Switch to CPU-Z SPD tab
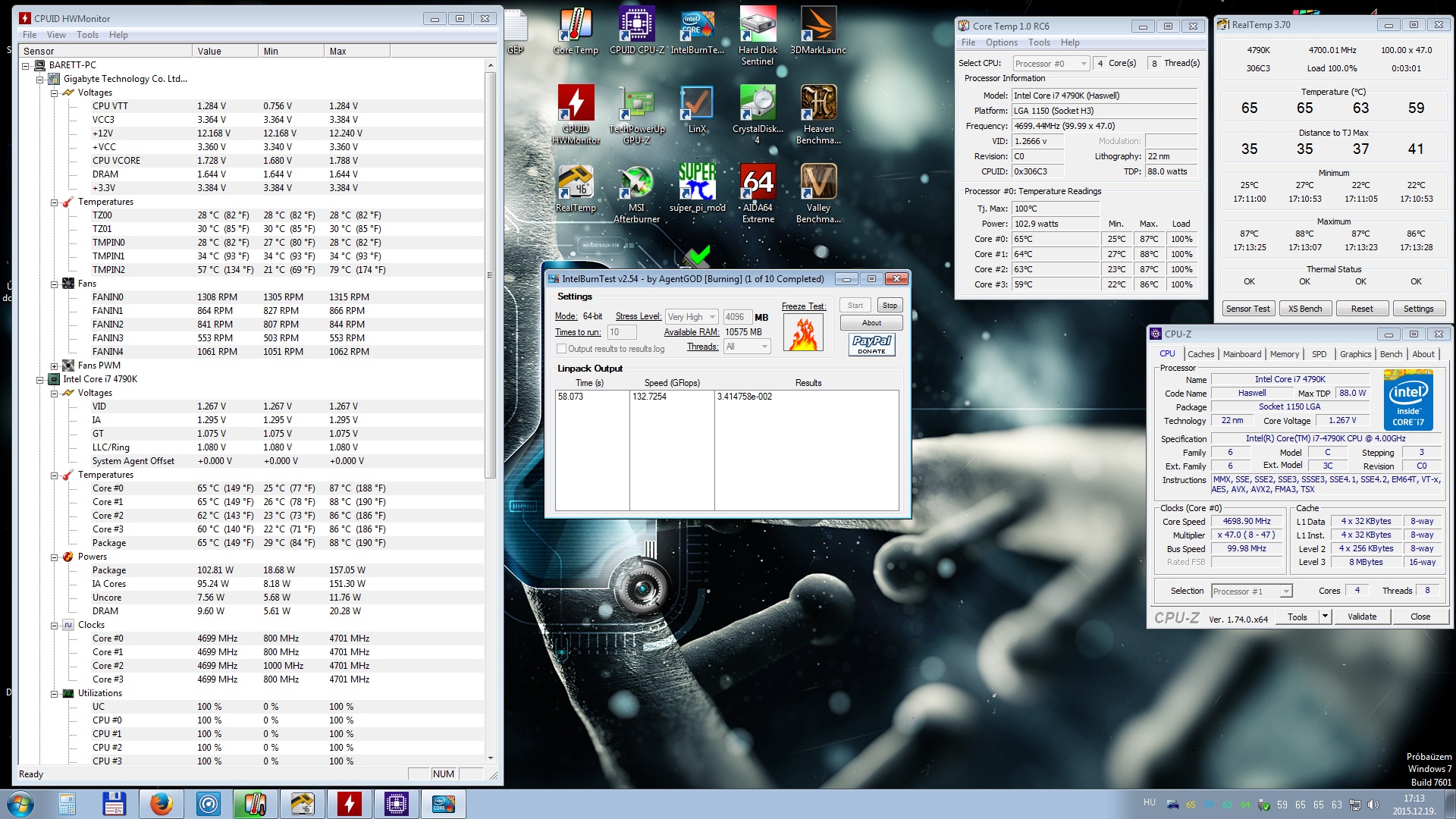The width and height of the screenshot is (1456, 819). coord(1319,354)
